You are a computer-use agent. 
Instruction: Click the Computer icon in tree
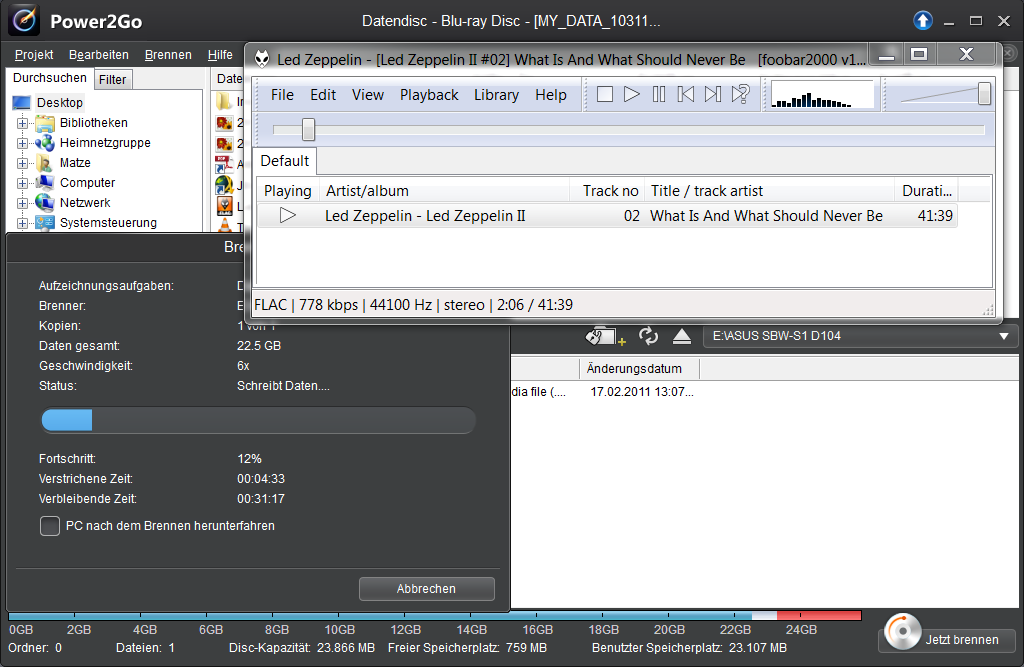point(45,182)
